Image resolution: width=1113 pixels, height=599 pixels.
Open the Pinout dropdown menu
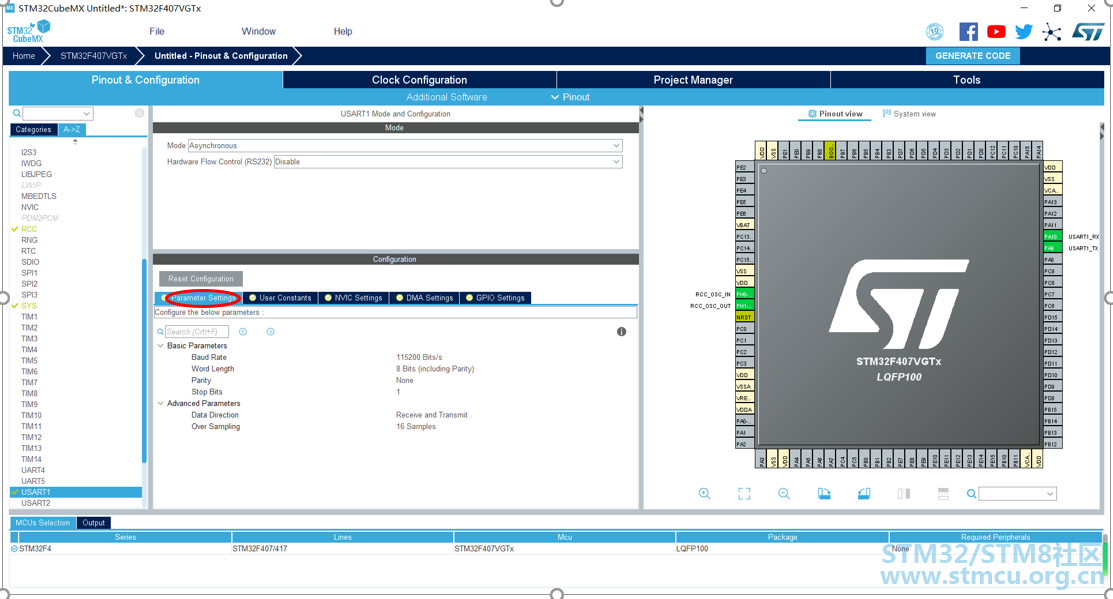[570, 97]
